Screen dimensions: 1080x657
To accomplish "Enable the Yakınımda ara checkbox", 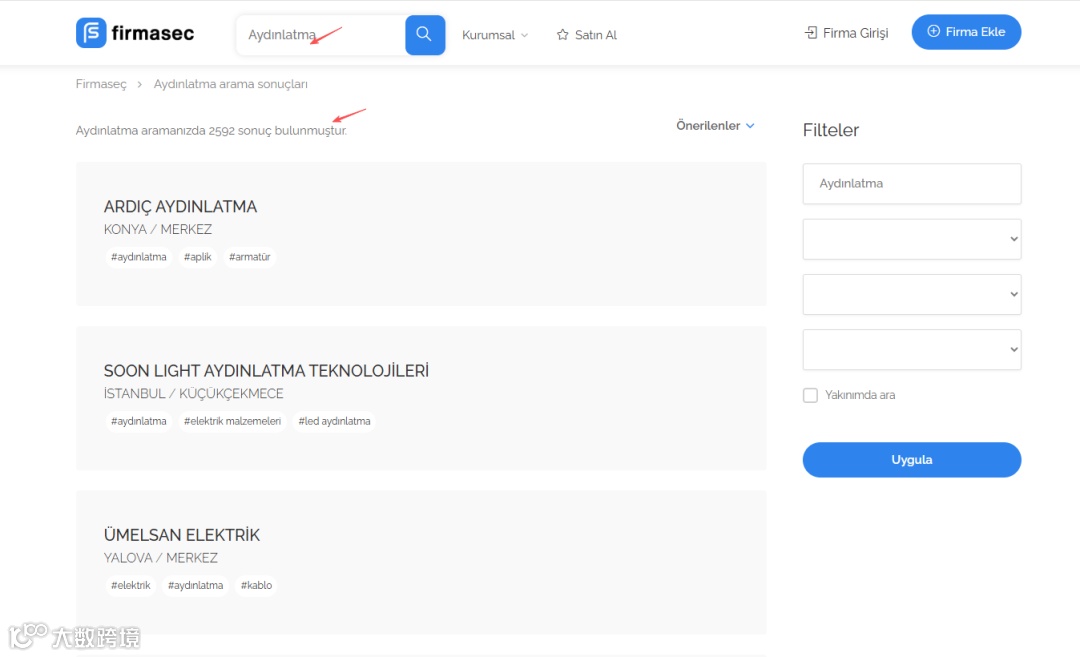I will point(810,395).
